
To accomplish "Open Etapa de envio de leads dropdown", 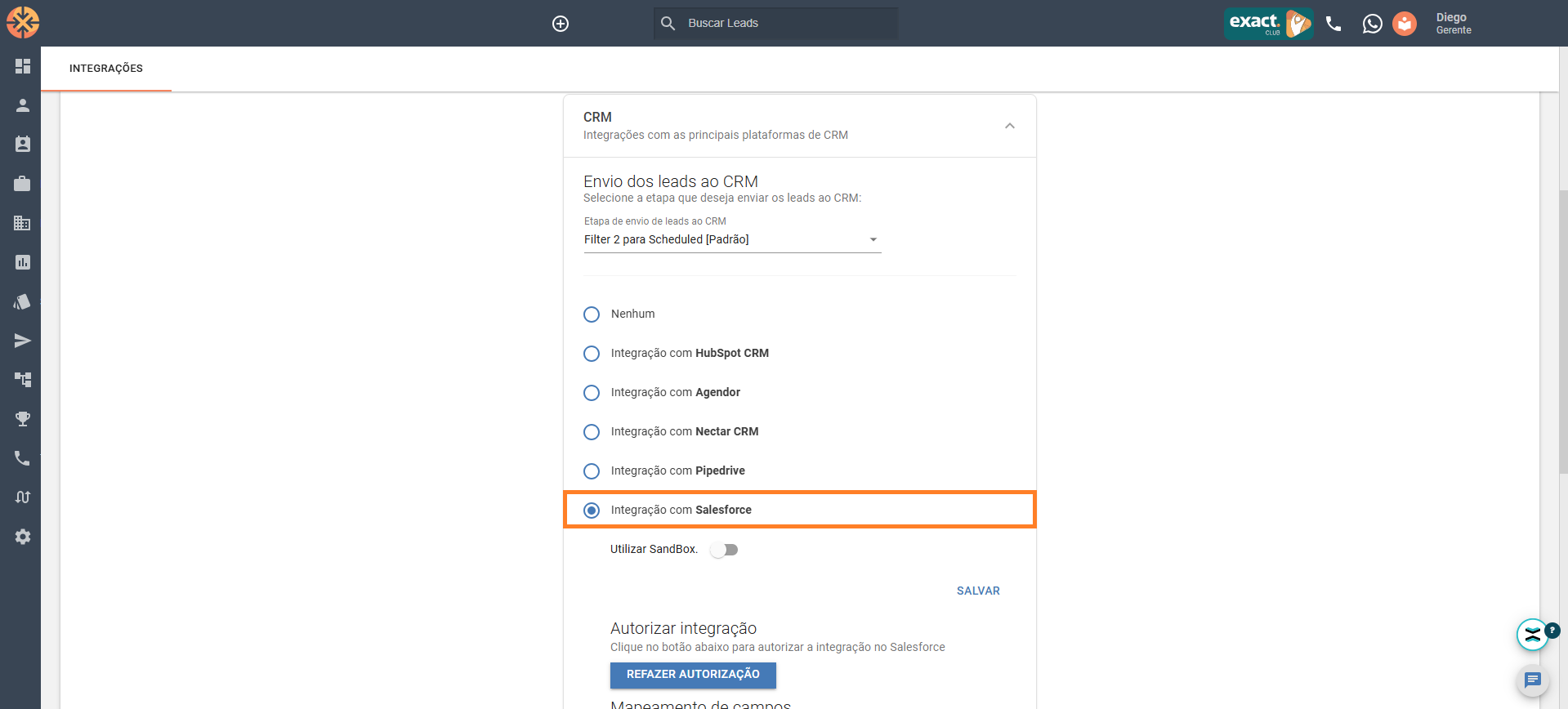I will tap(732, 239).
